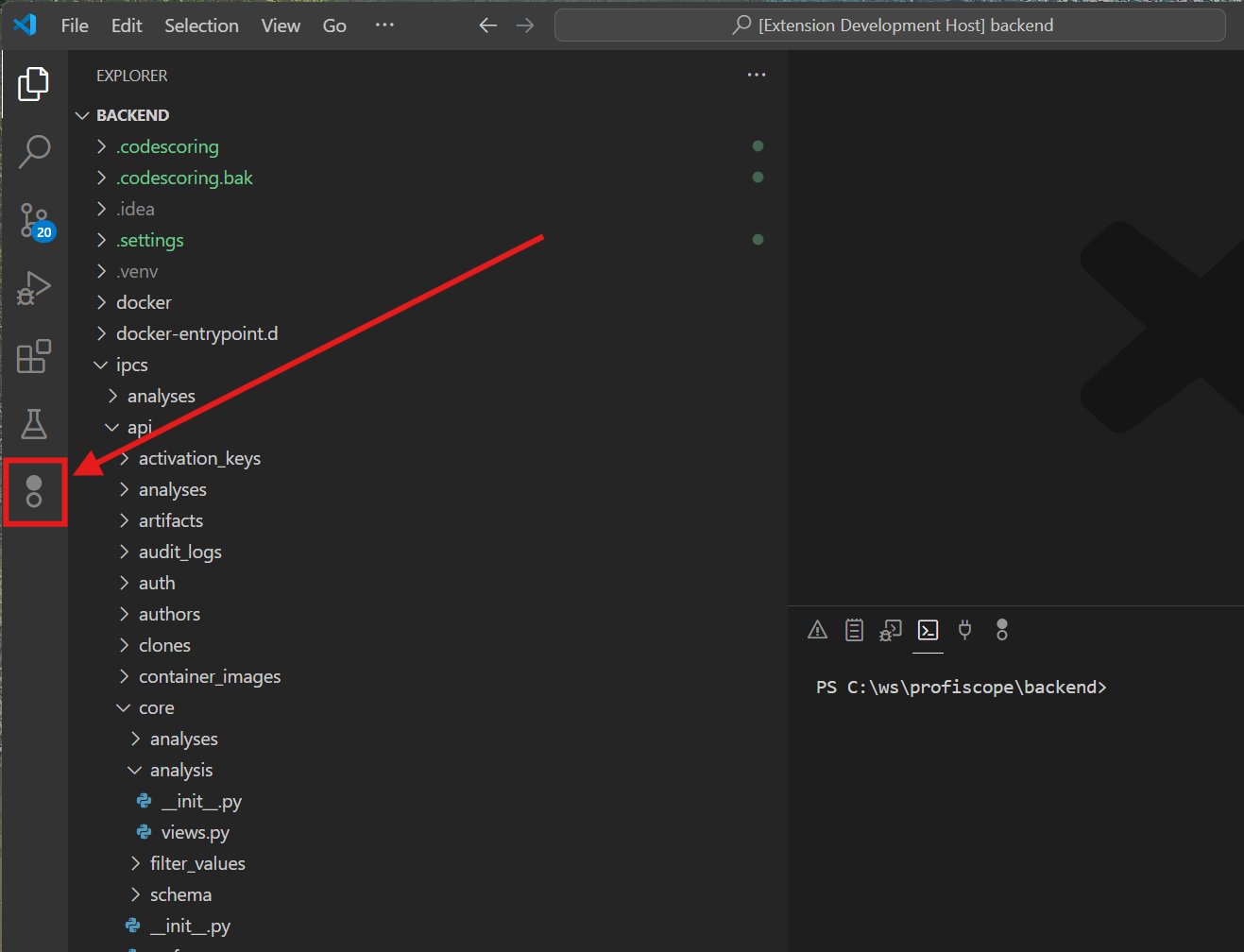Click the EXPLORER panel title
The height and width of the screenshot is (952, 1244).
[x=132, y=76]
